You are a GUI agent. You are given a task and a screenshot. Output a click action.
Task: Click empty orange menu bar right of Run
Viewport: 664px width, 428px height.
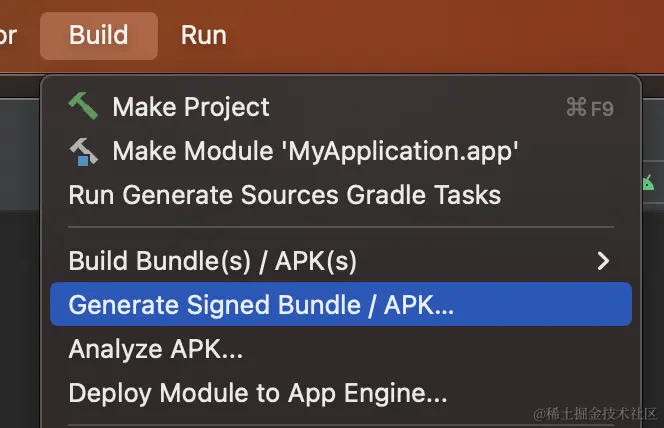(445, 36)
